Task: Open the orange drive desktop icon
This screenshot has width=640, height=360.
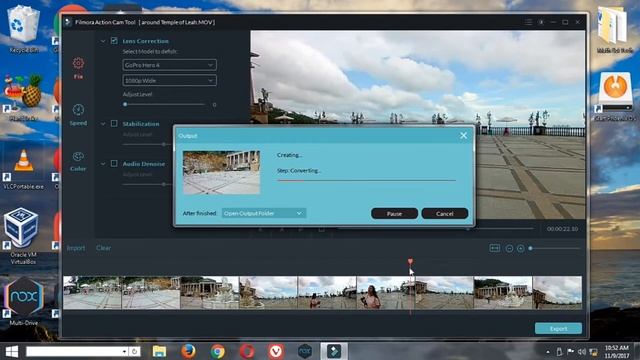Action: [x=616, y=96]
